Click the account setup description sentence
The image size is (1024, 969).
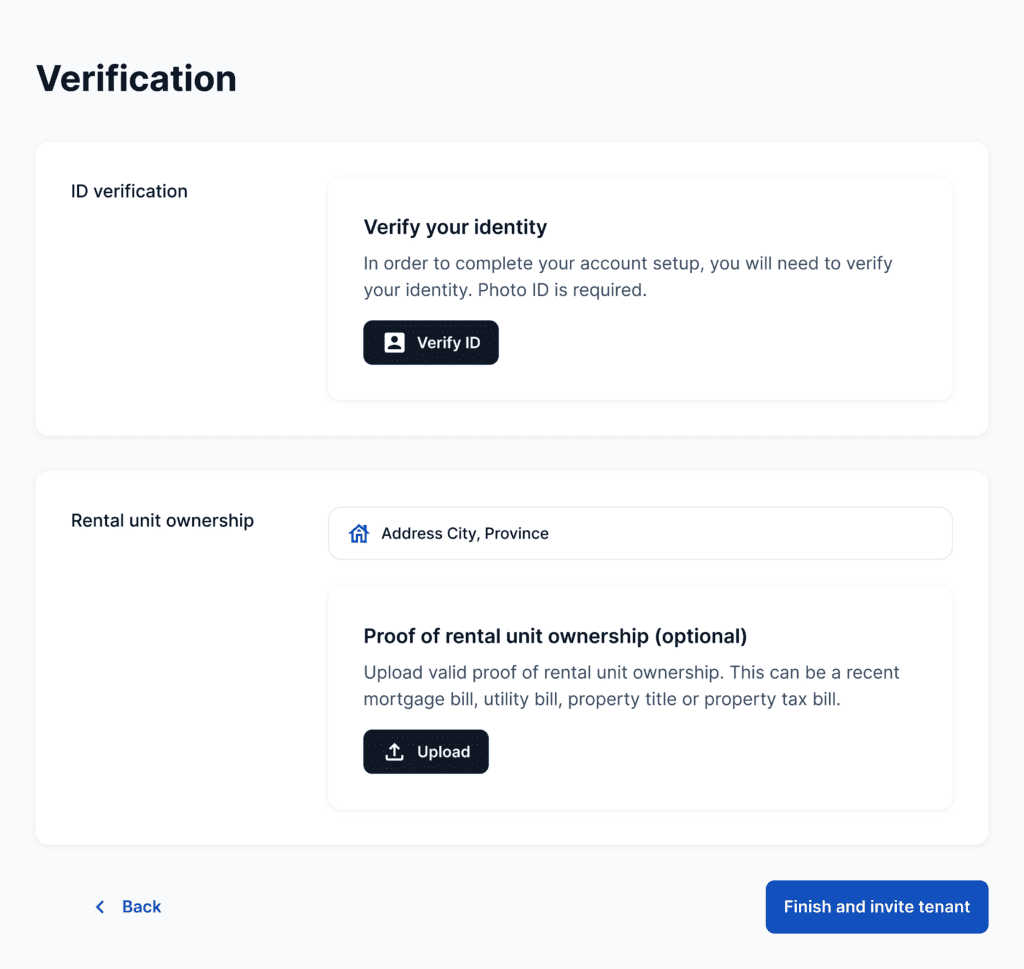click(628, 264)
